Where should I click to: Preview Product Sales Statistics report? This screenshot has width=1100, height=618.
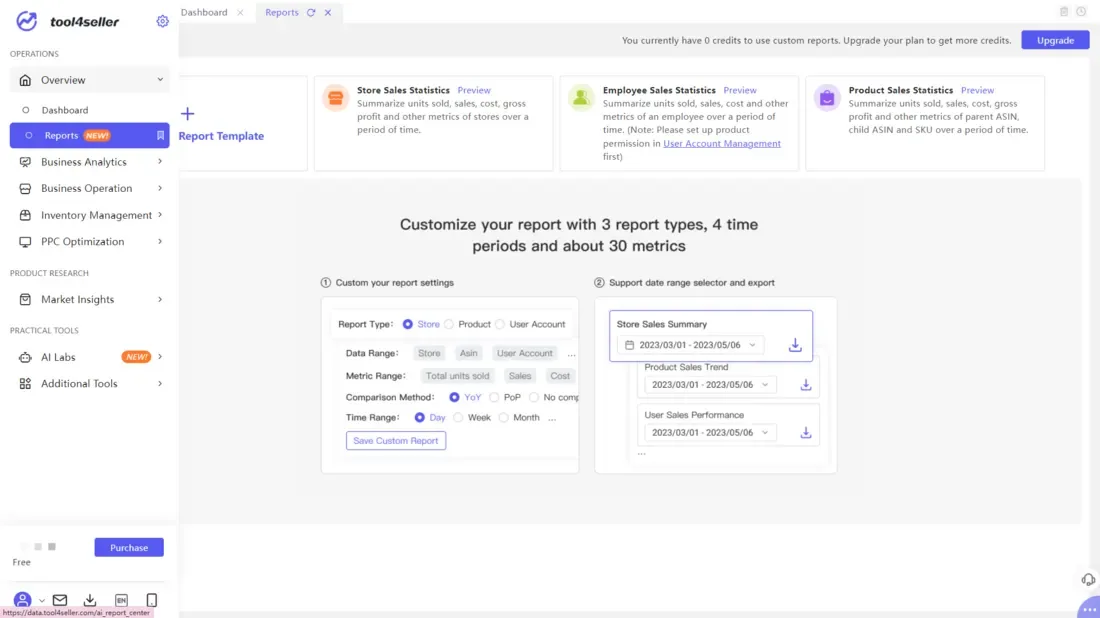pyautogui.click(x=977, y=90)
